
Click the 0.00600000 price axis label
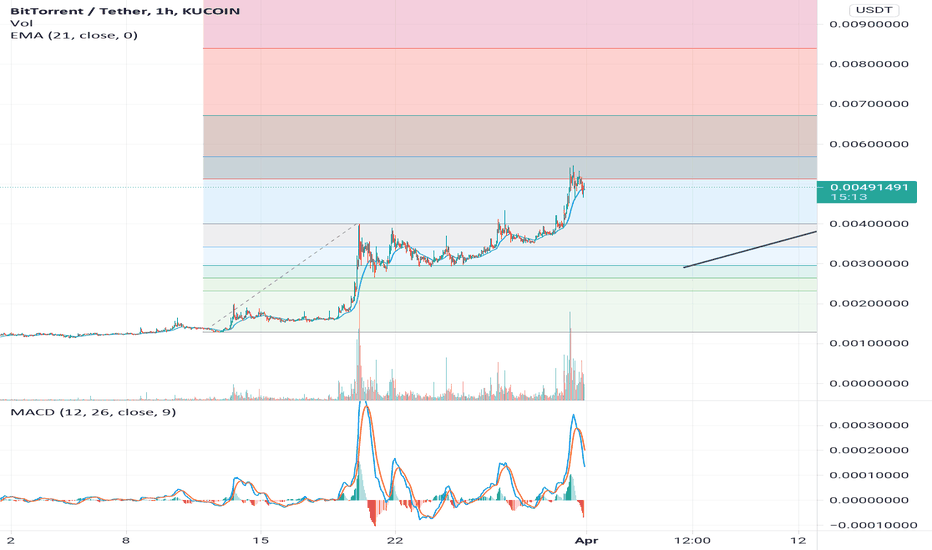(869, 144)
